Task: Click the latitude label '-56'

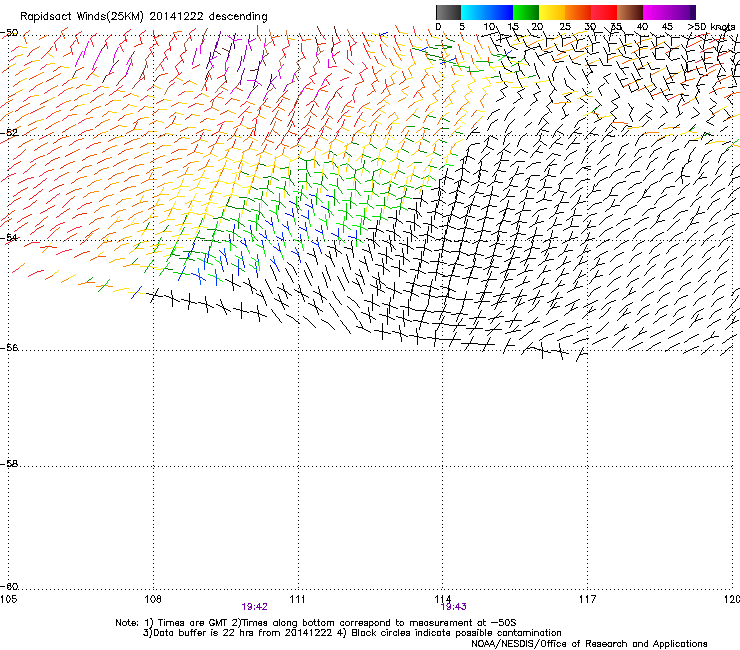Action: (x=9, y=347)
